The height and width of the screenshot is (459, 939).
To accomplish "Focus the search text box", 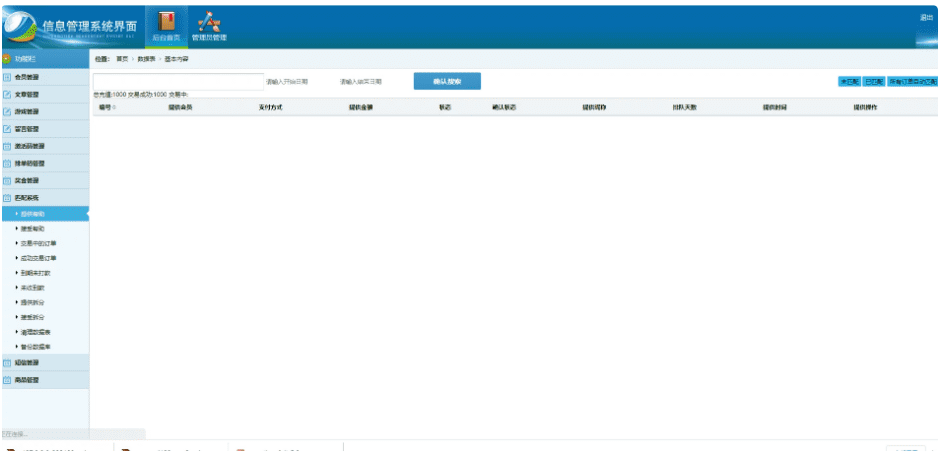I will [178, 81].
